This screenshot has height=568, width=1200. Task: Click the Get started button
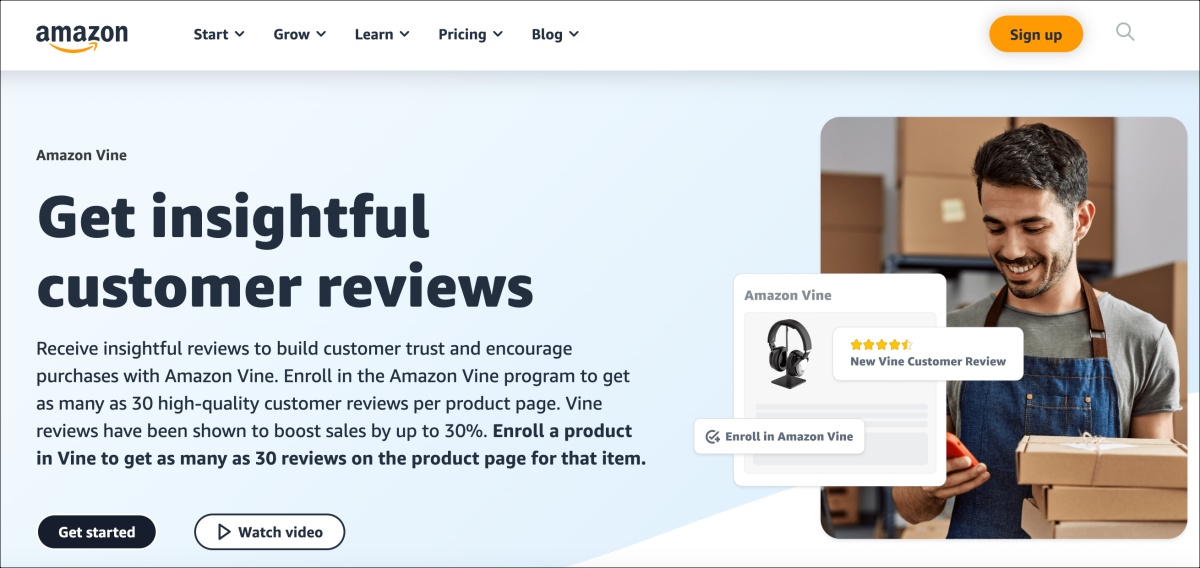point(97,532)
